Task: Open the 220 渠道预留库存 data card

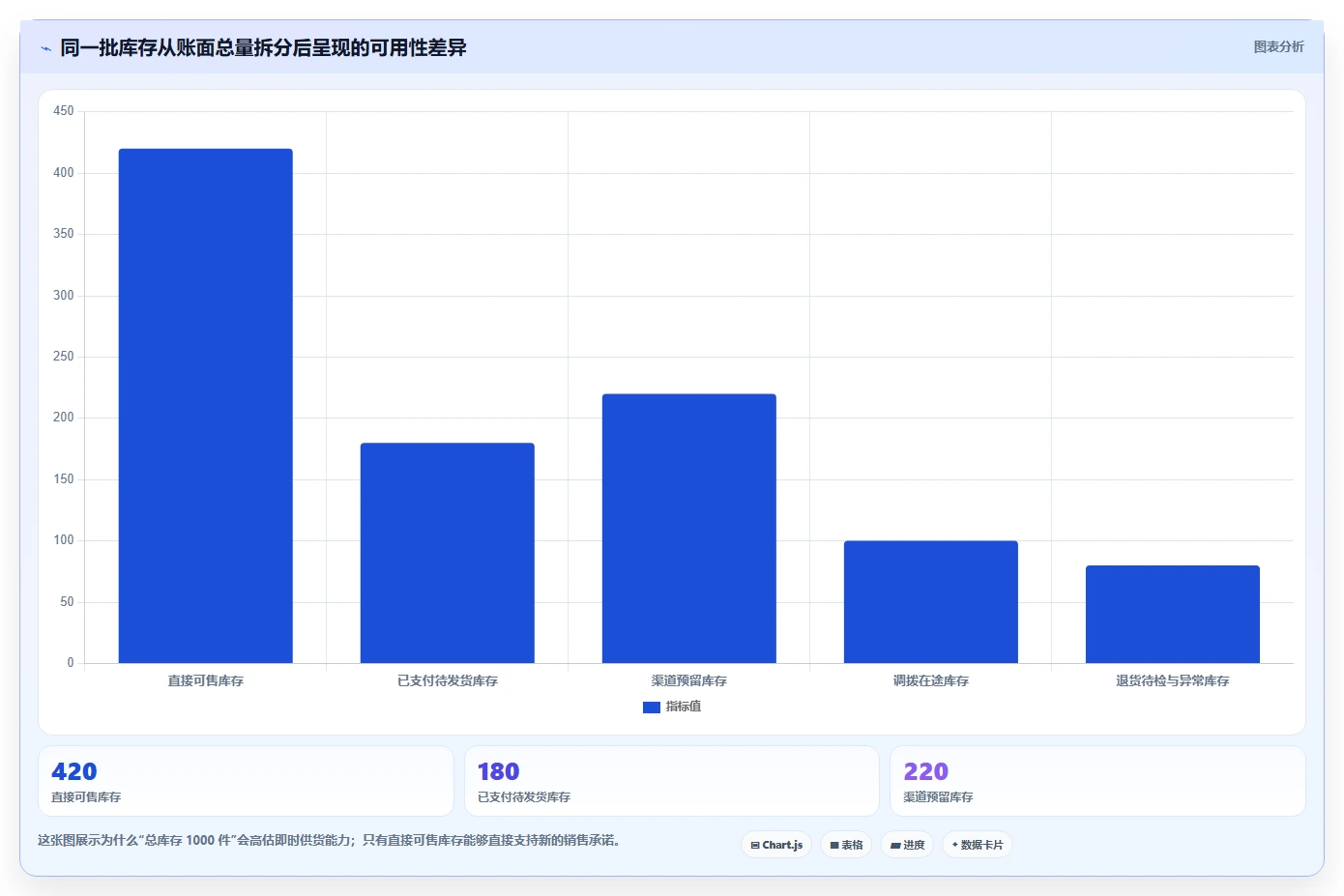Action: [1097, 781]
